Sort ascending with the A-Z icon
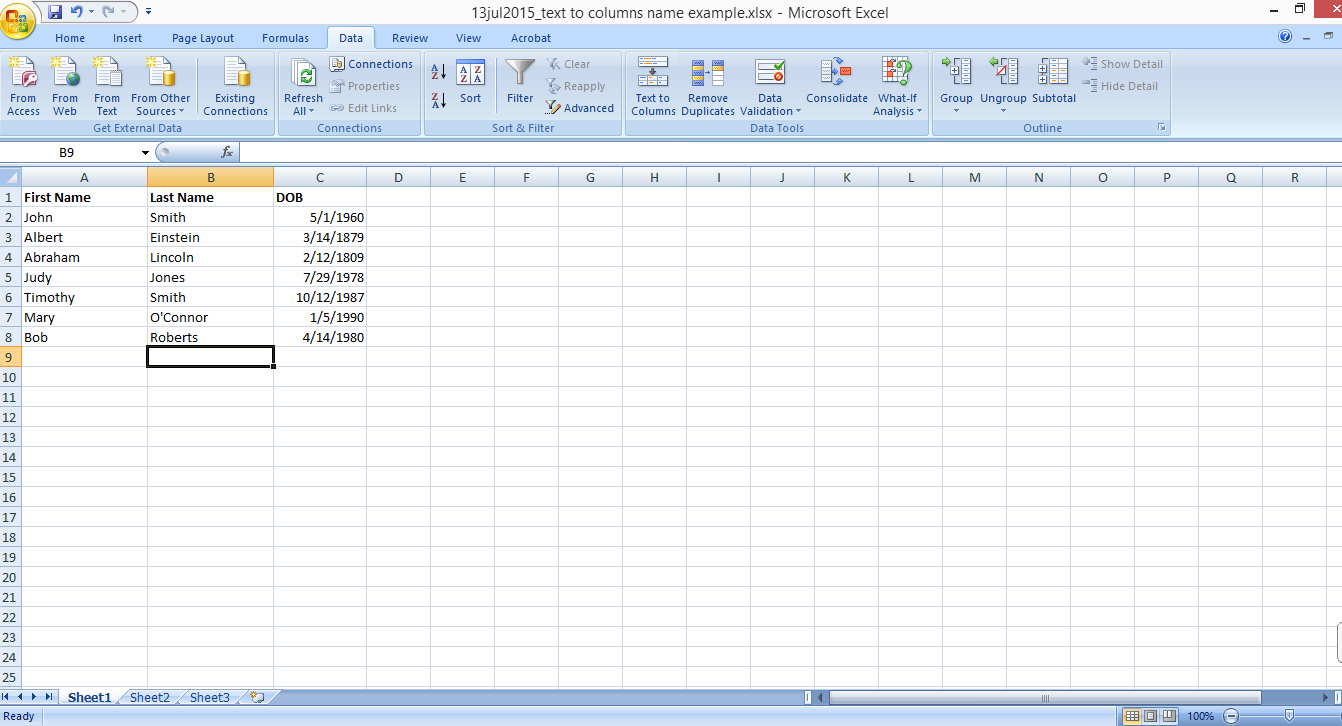This screenshot has width=1342, height=726. pos(438,72)
